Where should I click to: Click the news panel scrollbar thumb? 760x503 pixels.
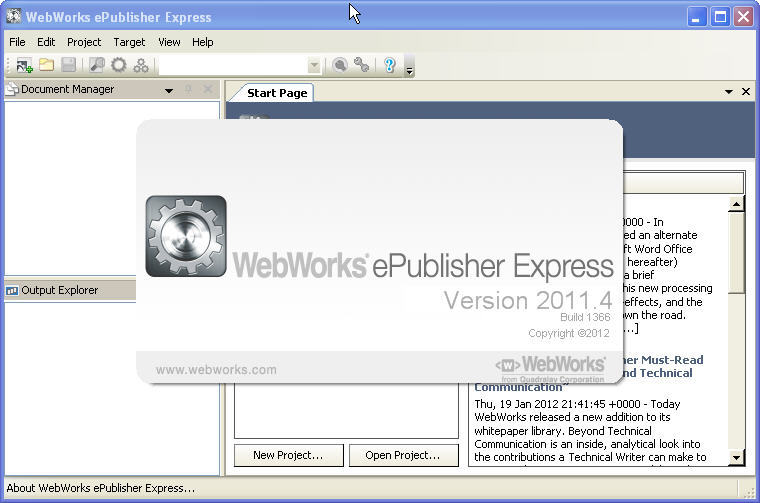736,252
